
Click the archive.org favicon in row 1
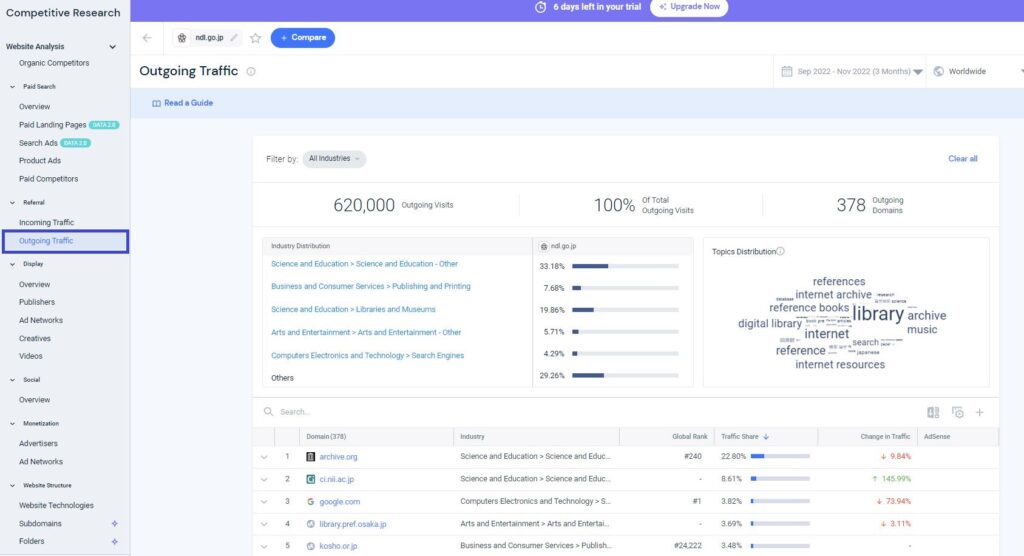tap(311, 457)
